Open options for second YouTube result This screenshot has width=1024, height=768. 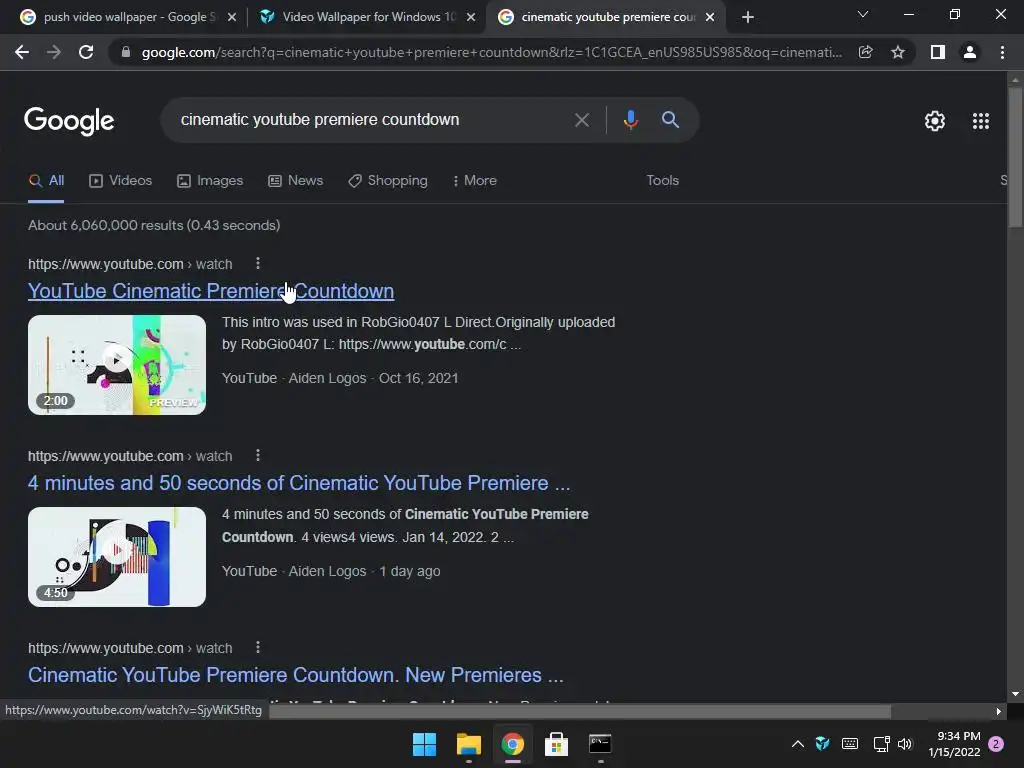(258, 455)
